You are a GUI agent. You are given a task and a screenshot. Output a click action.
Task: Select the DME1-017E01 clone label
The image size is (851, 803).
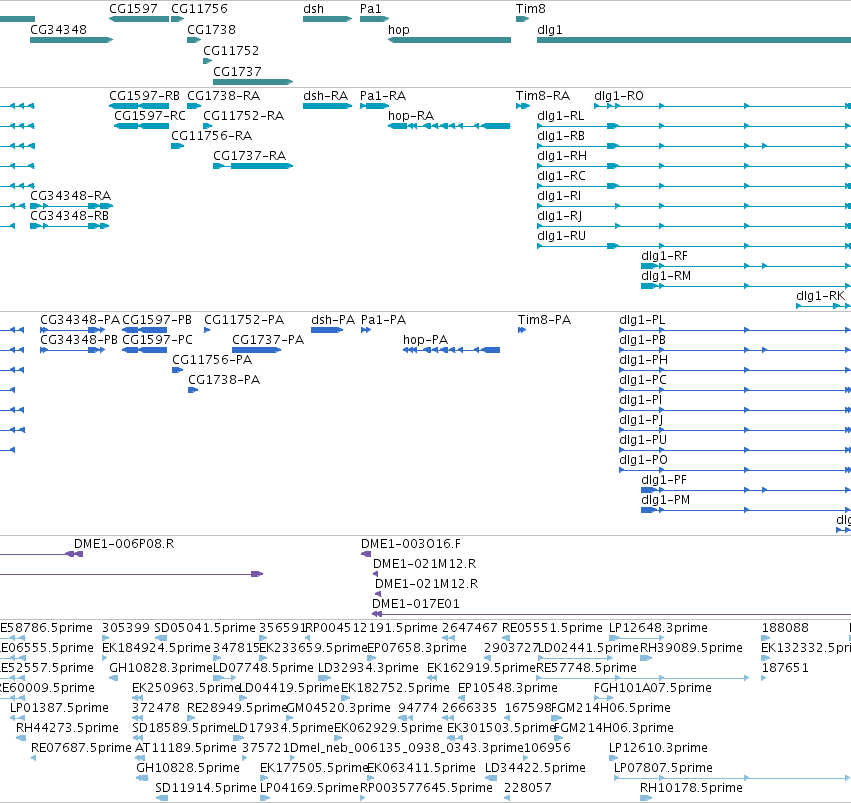click(x=415, y=604)
